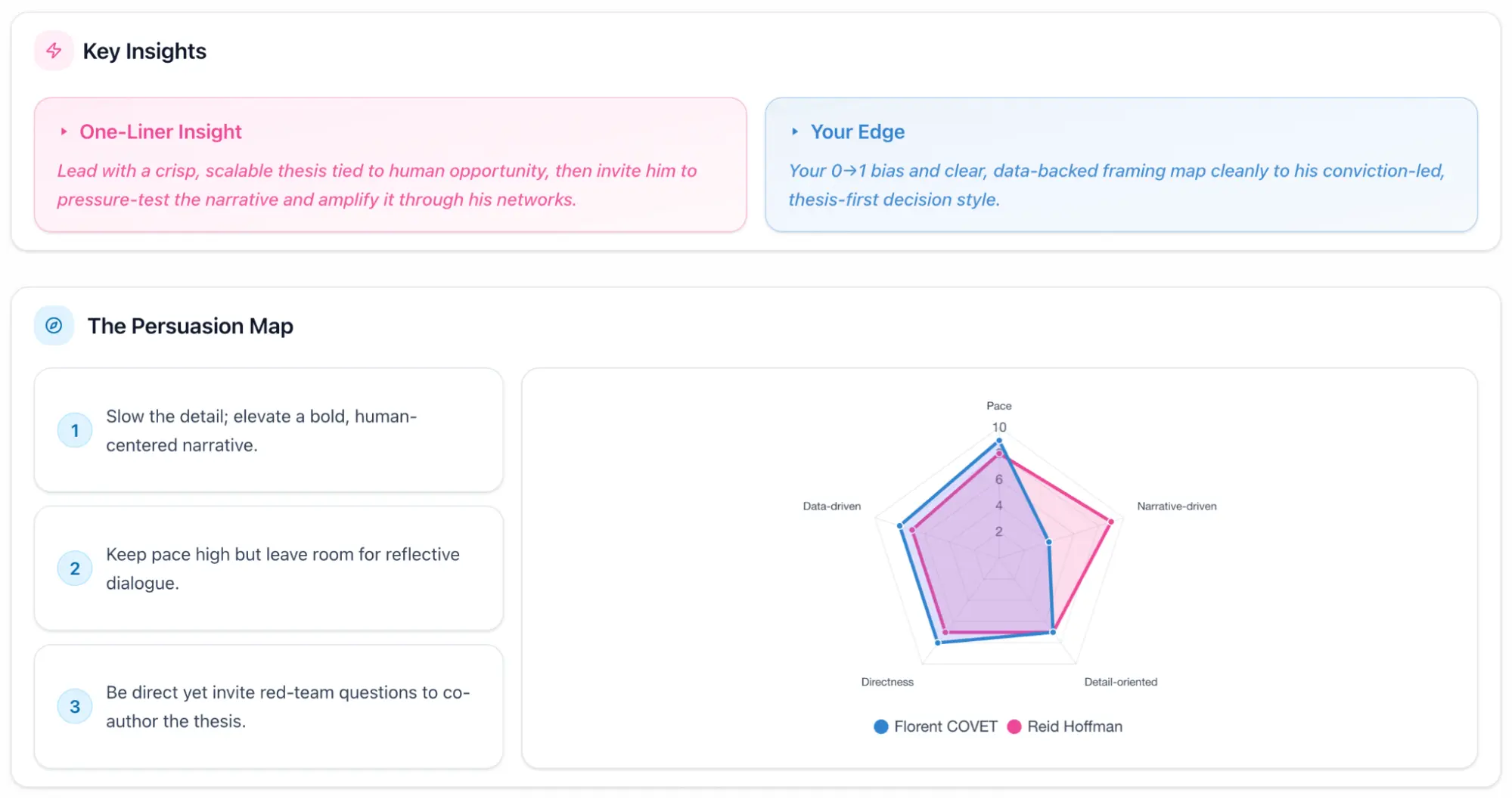
Task: Click the number 1 step badge
Action: click(x=75, y=431)
